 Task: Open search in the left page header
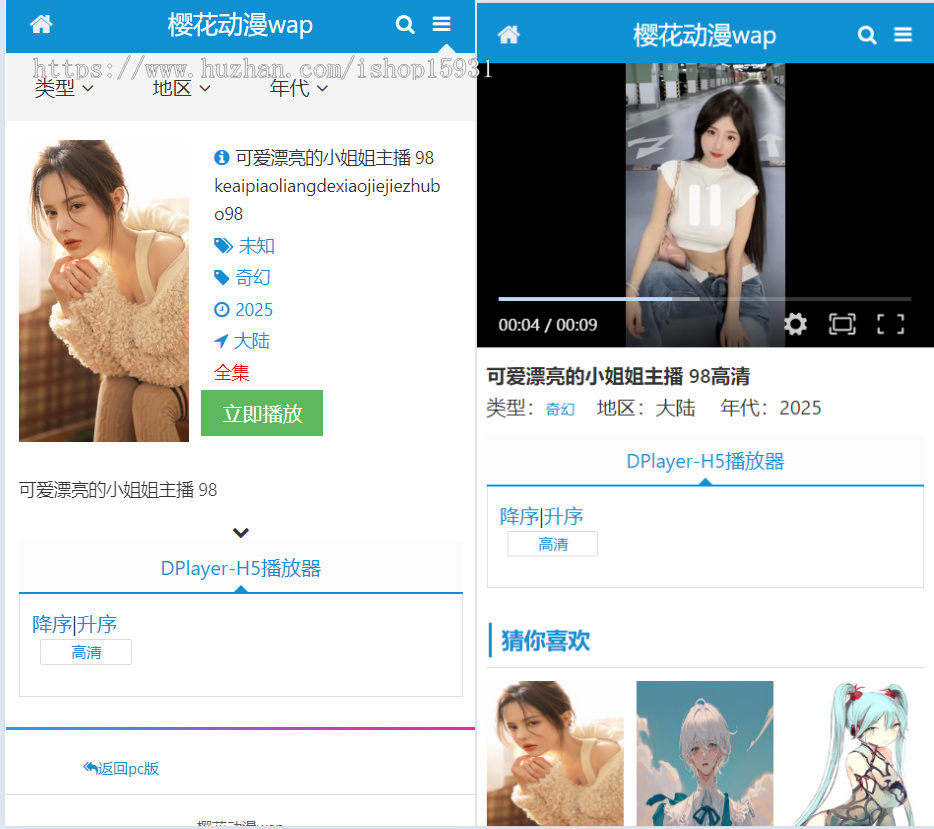405,24
